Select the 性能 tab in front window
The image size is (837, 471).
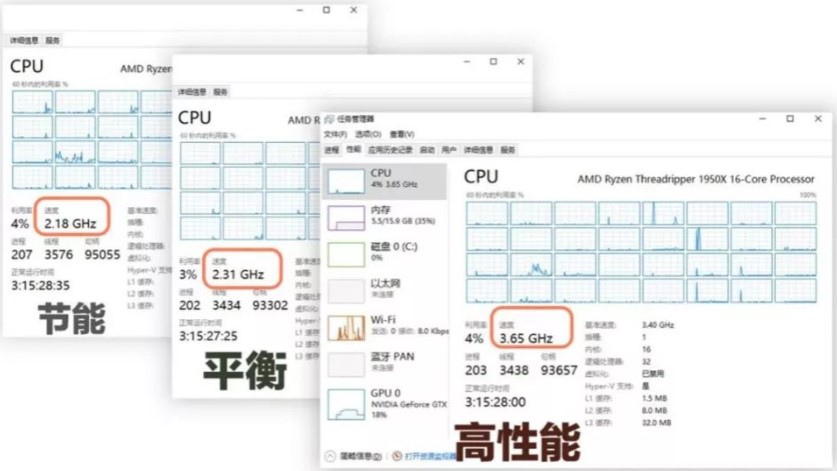[353, 150]
